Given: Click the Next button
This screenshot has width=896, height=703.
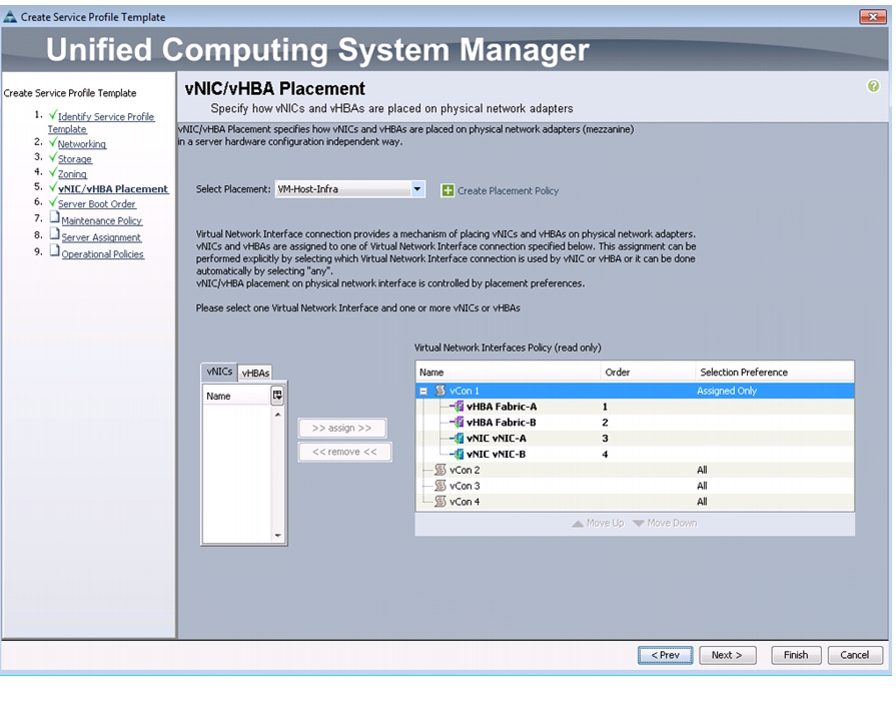Looking at the screenshot, I should pyautogui.click(x=727, y=655).
